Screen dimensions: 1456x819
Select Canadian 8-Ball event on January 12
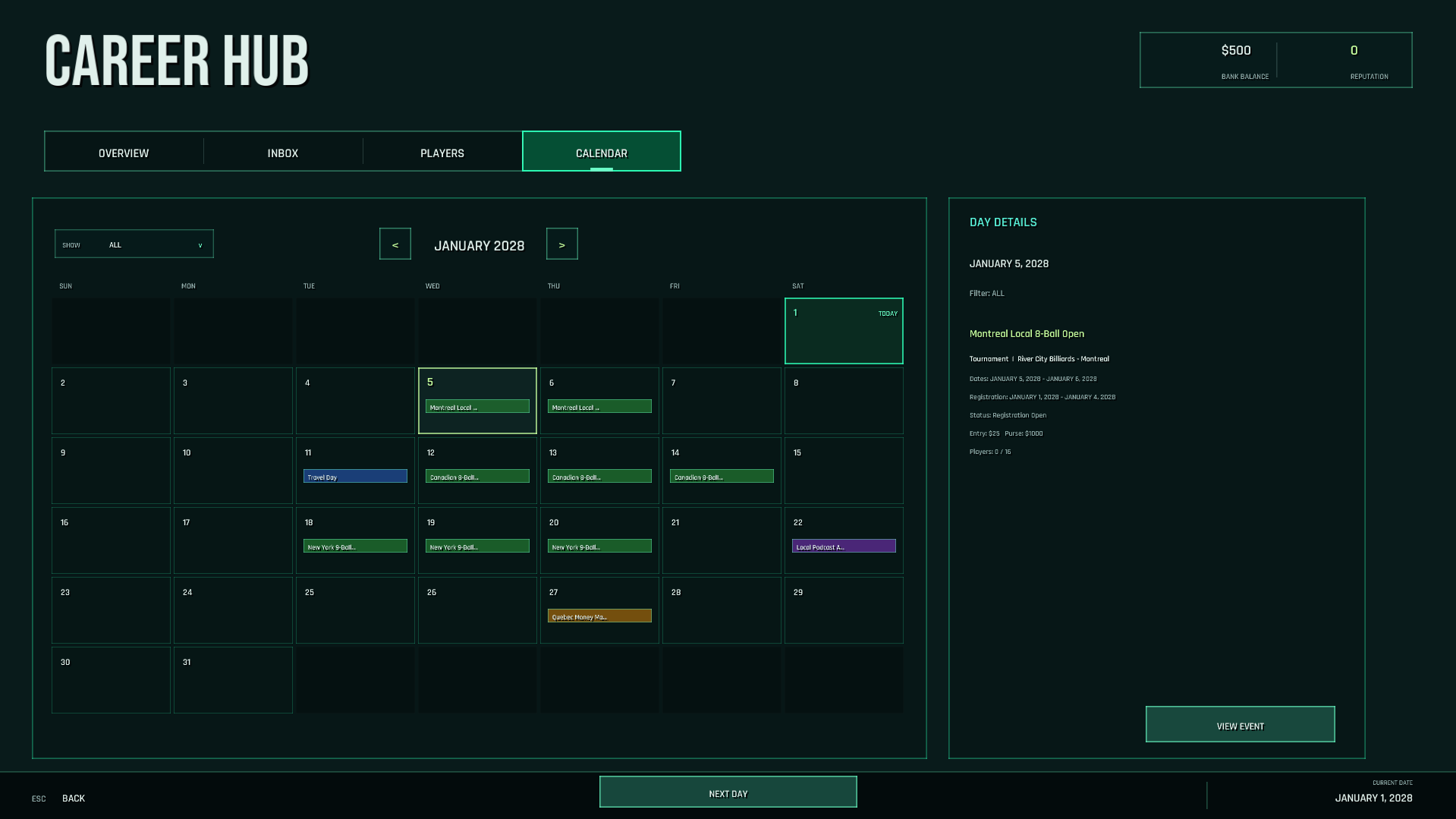click(477, 477)
